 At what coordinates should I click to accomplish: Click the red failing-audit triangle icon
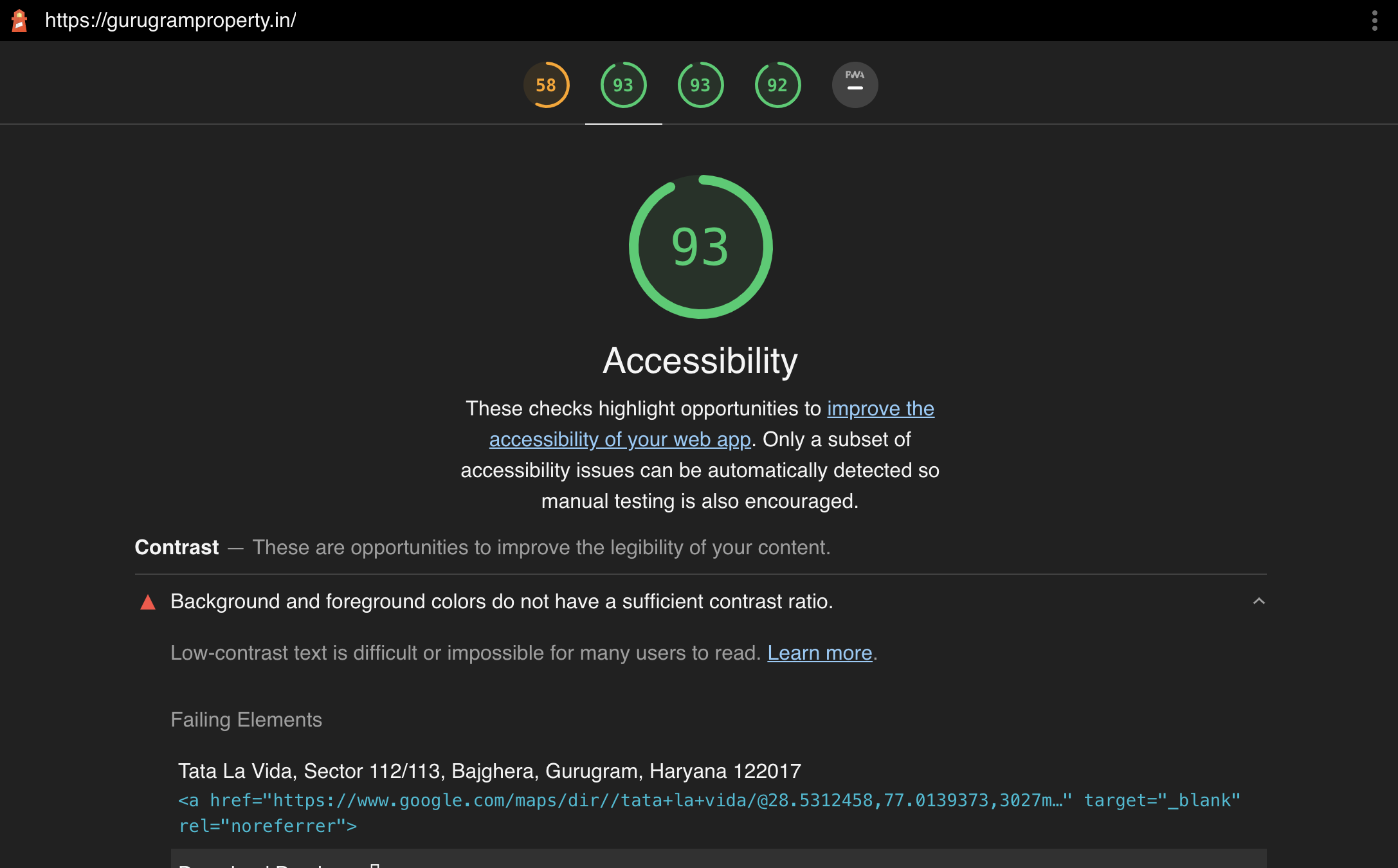click(x=148, y=602)
